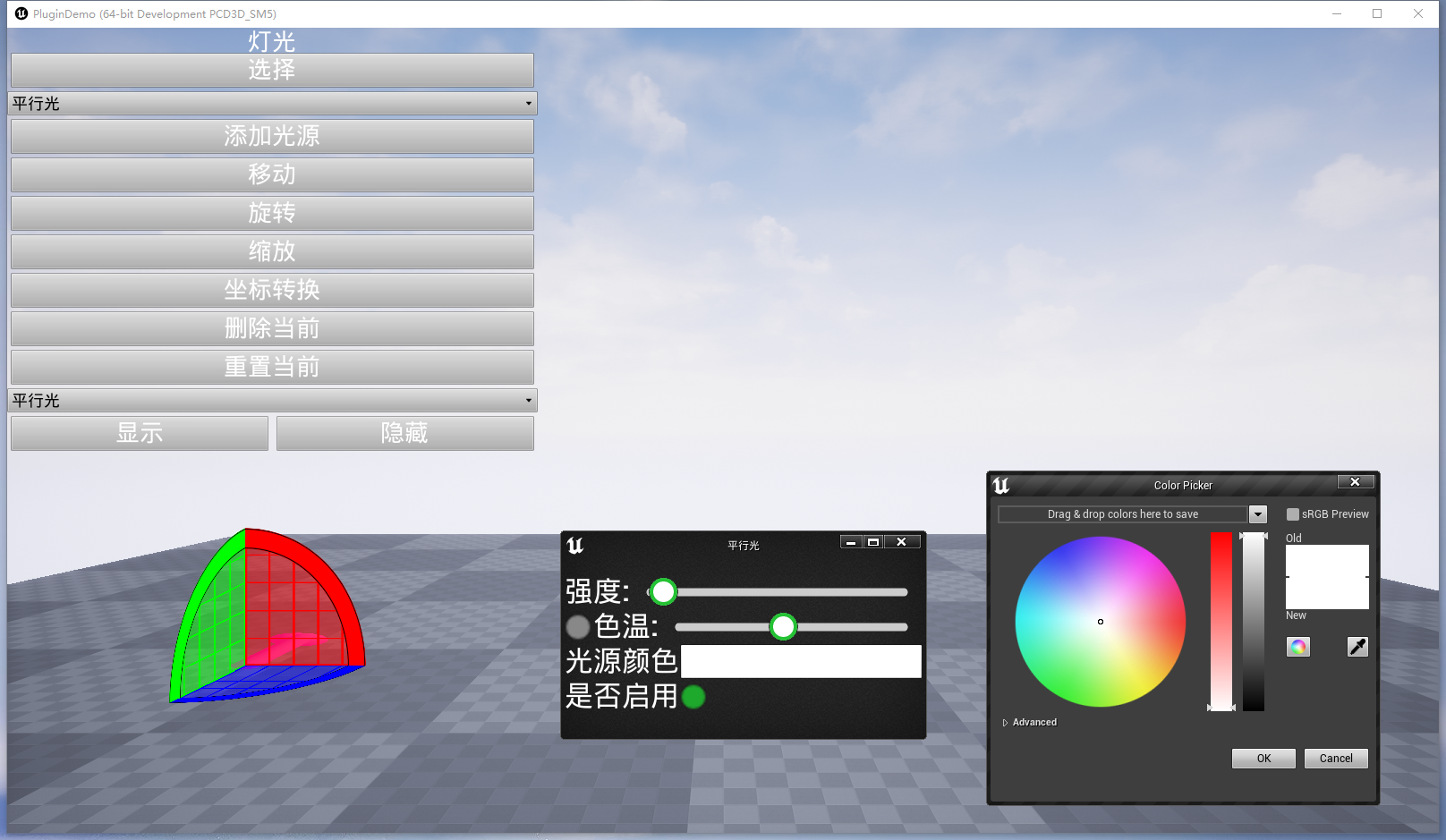Click the center of the color wheel
Viewport: 1446px width, 840px height.
(x=1100, y=621)
